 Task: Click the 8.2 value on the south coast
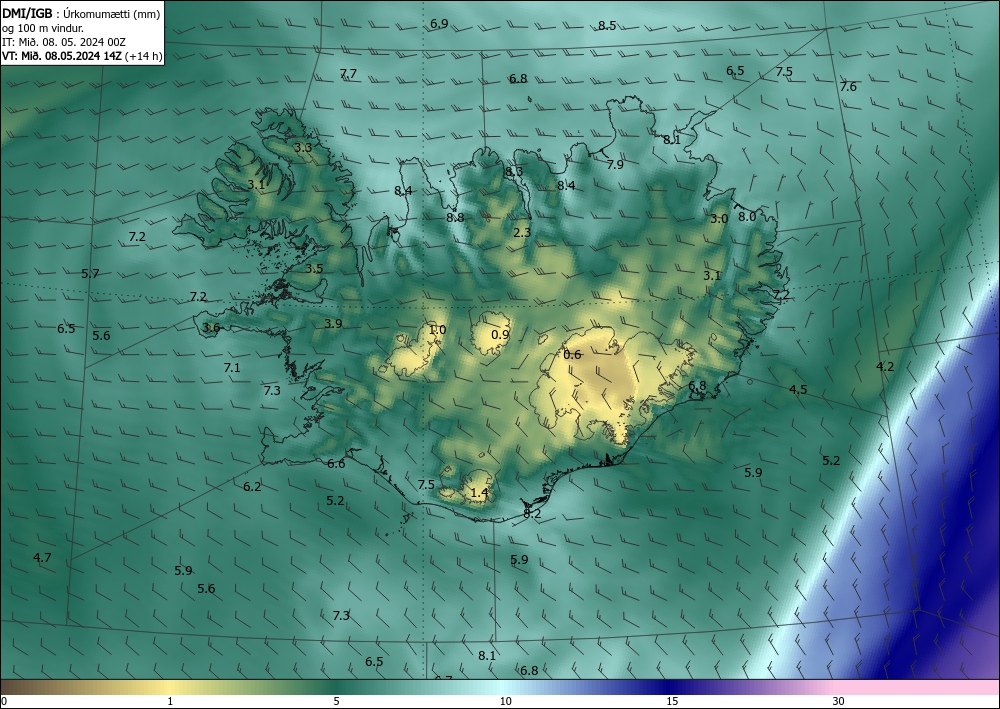(532, 513)
